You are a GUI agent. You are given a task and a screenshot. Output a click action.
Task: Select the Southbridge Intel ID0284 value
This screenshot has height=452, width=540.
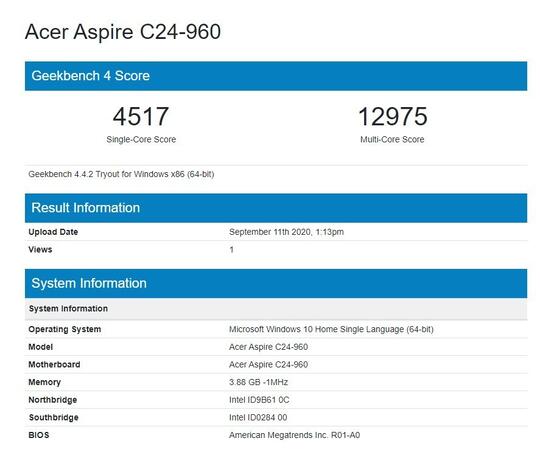tap(258, 418)
